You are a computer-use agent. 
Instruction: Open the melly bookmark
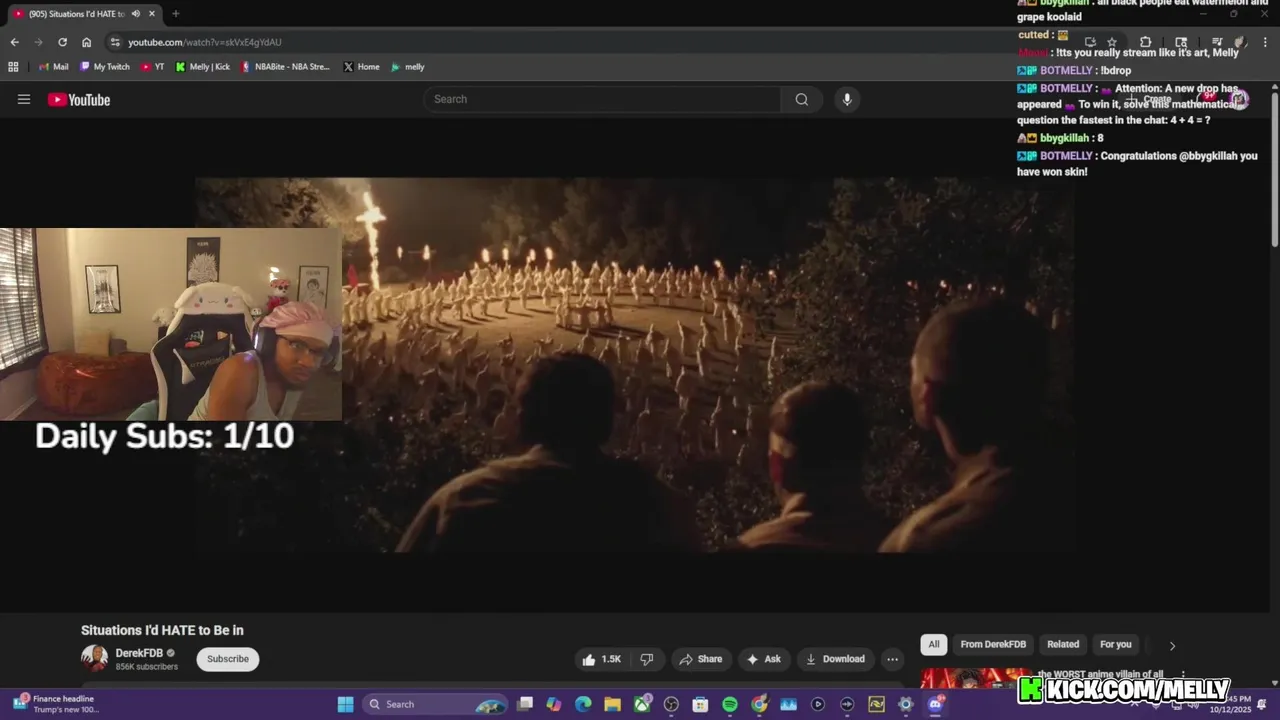pos(408,67)
